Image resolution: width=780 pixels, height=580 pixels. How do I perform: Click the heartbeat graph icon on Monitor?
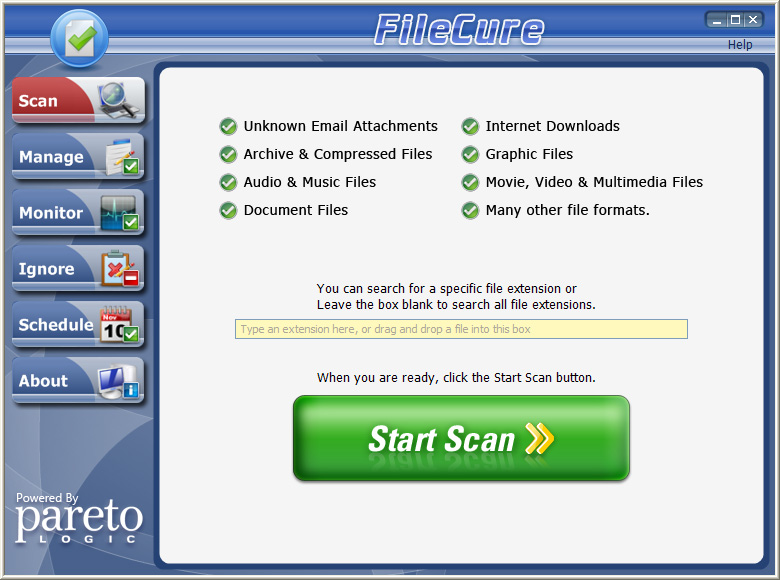(119, 212)
